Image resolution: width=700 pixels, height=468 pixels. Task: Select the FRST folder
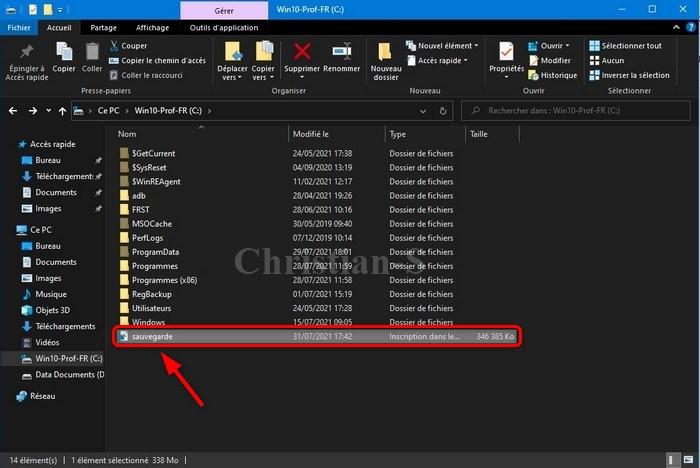click(x=141, y=209)
